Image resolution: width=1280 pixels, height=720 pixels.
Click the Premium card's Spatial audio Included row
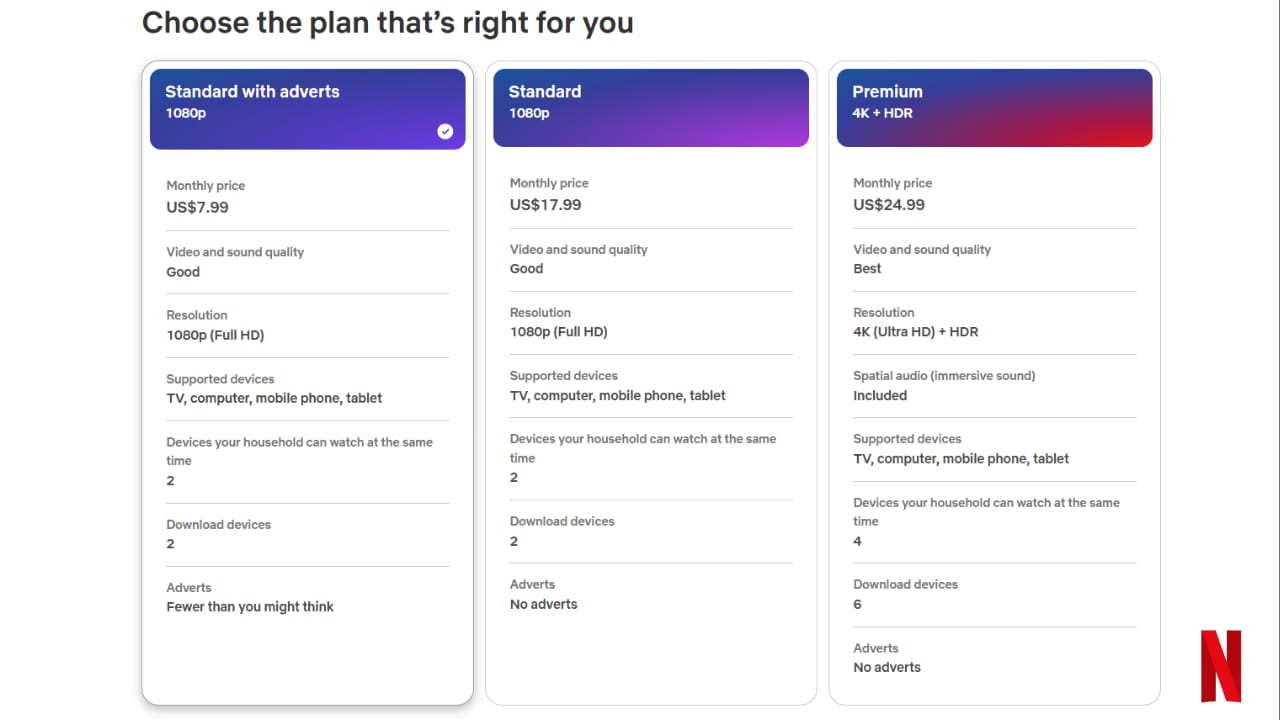[994, 385]
